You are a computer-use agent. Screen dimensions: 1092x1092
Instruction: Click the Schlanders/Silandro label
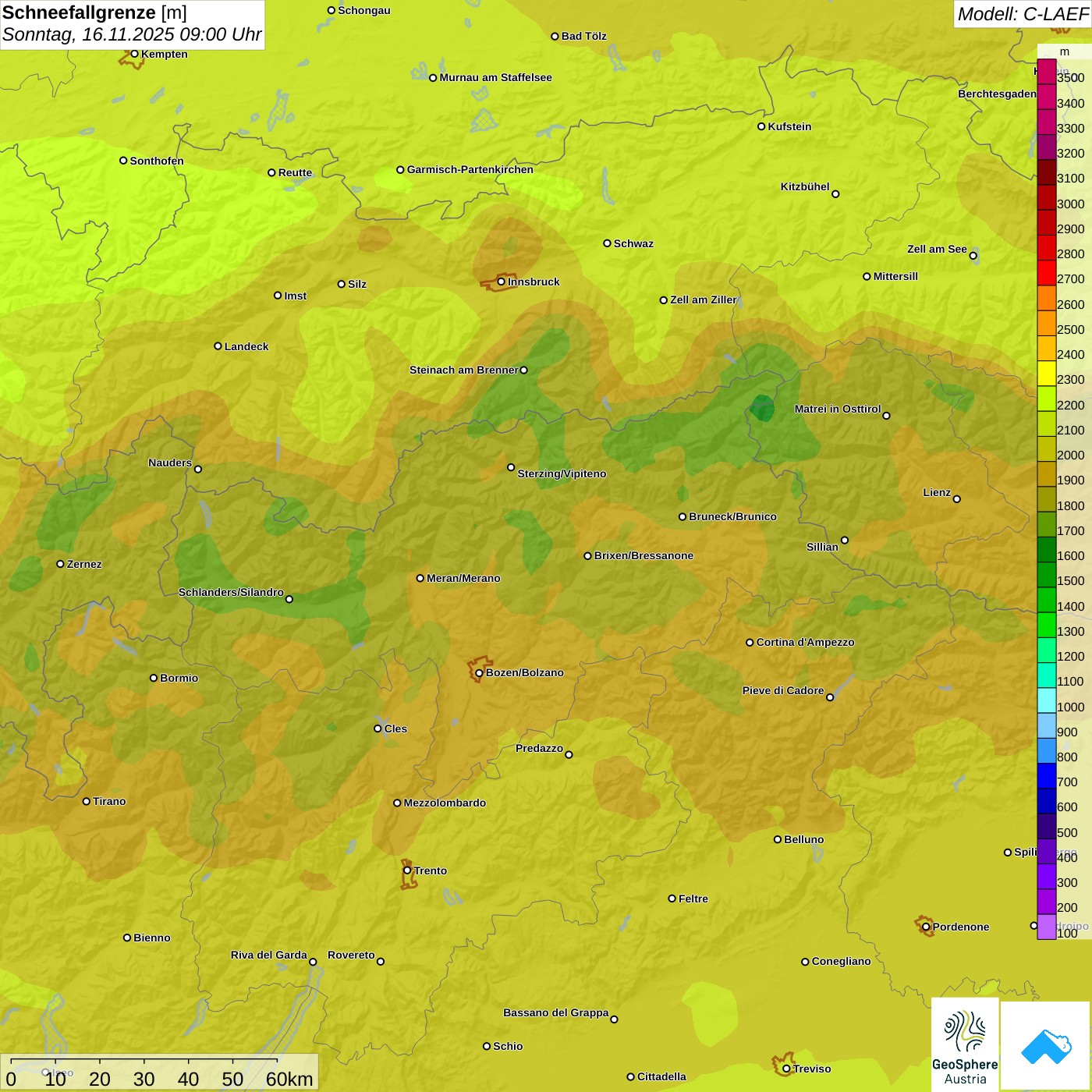tap(231, 592)
